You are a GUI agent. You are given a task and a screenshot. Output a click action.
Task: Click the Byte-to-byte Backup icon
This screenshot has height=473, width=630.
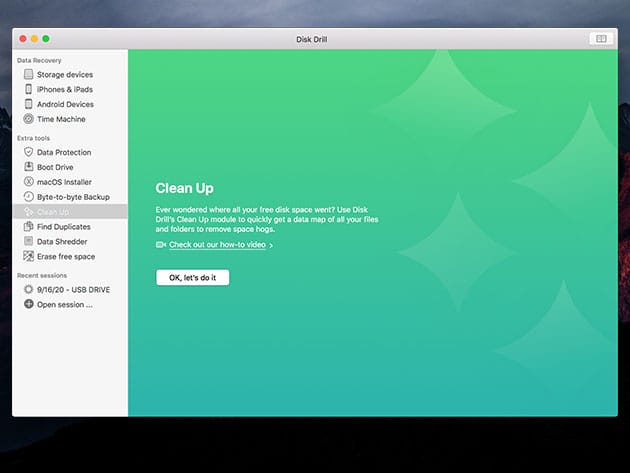tap(28, 197)
